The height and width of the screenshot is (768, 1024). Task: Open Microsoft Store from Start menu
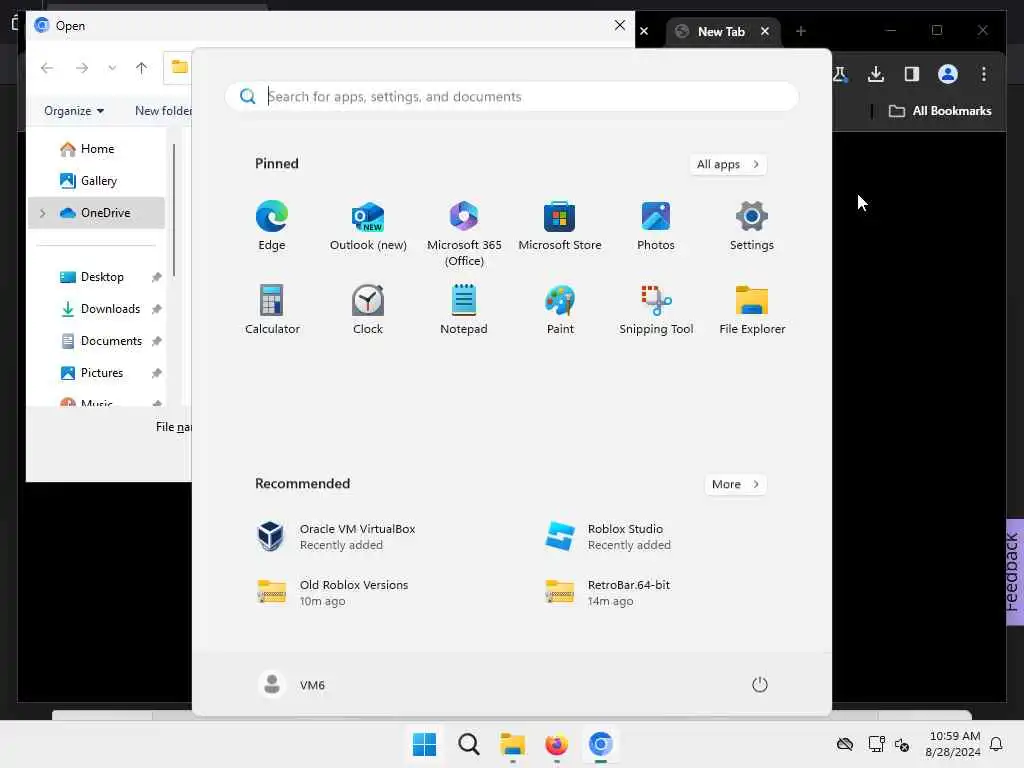[560, 226]
